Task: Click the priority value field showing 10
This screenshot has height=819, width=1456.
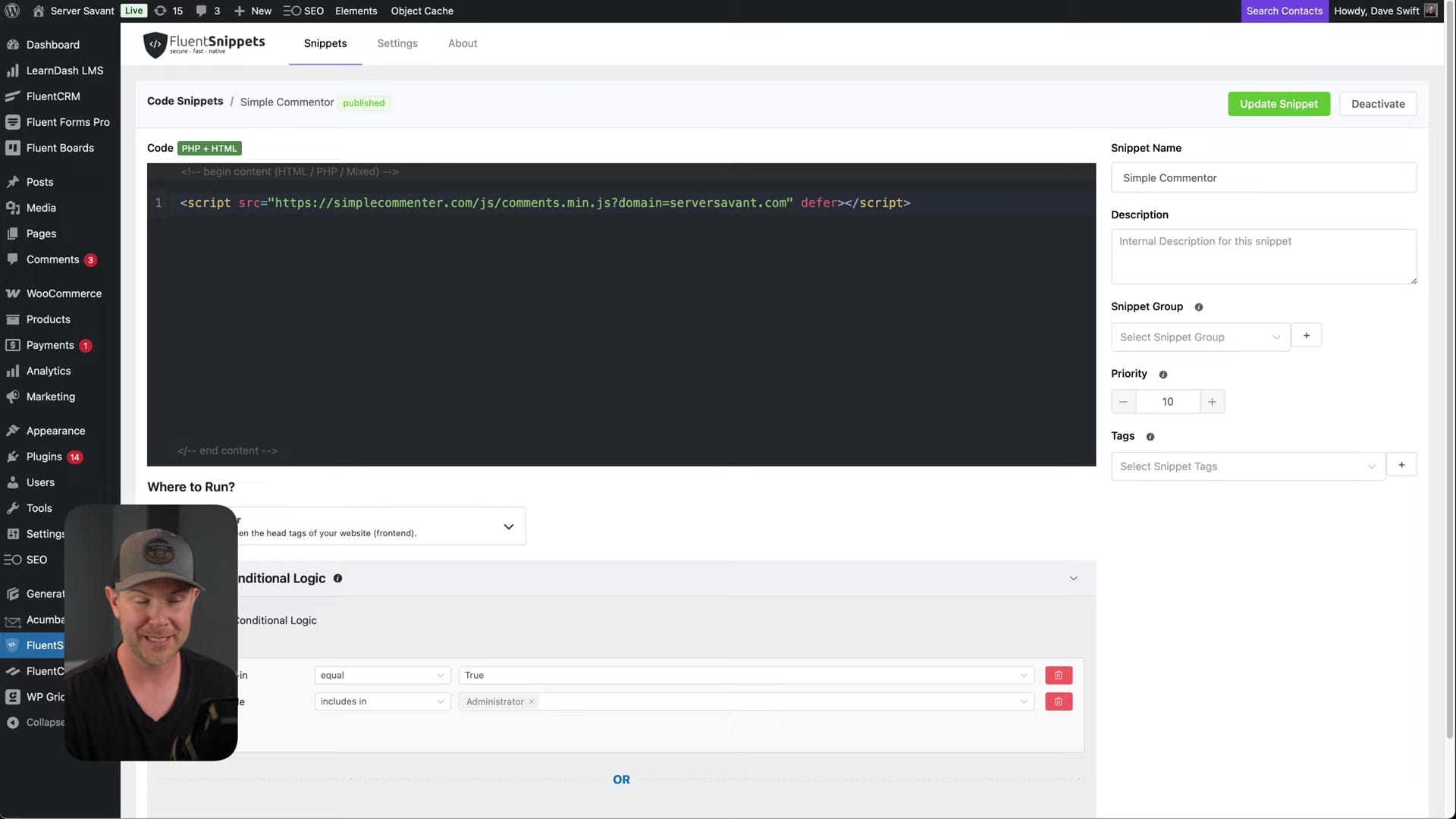Action: click(1168, 402)
